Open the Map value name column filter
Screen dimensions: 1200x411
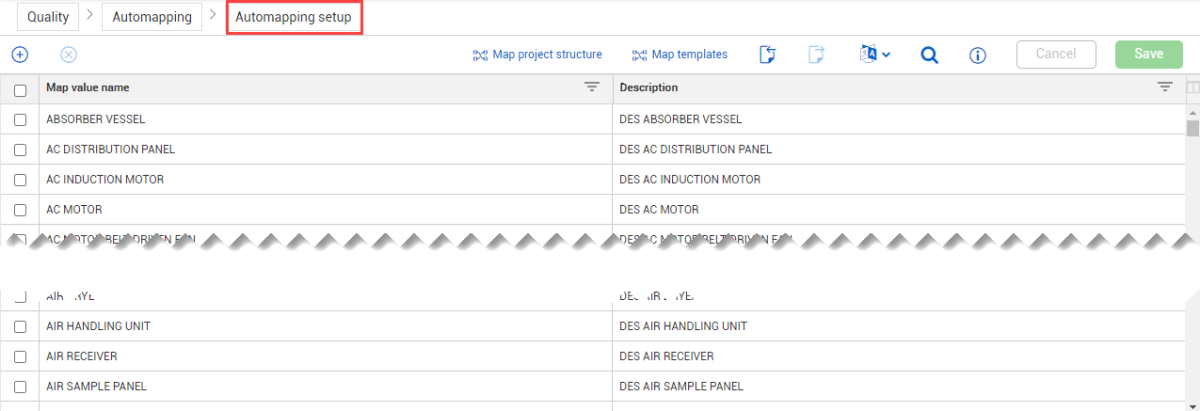[592, 88]
